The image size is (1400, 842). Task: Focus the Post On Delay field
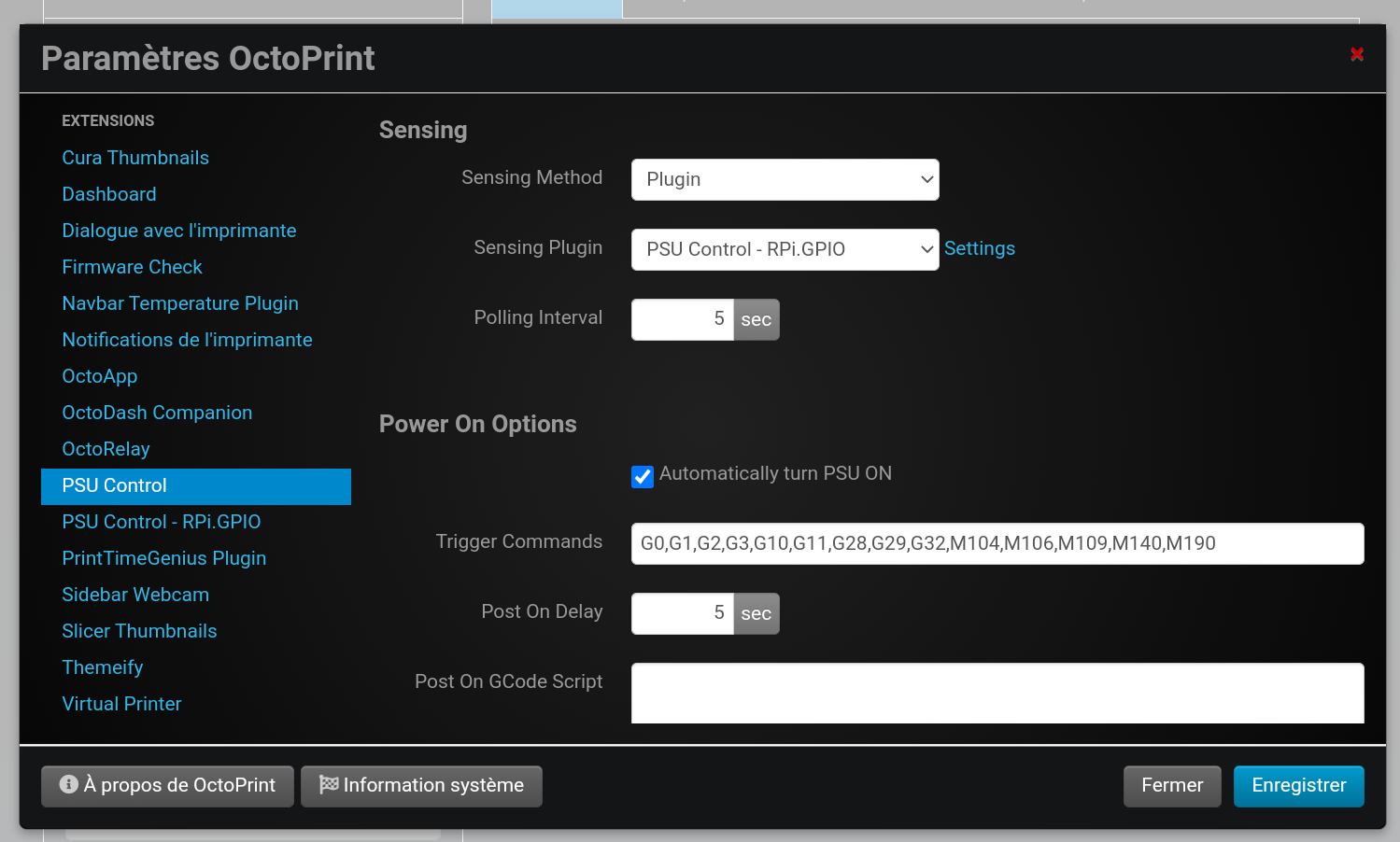click(683, 613)
